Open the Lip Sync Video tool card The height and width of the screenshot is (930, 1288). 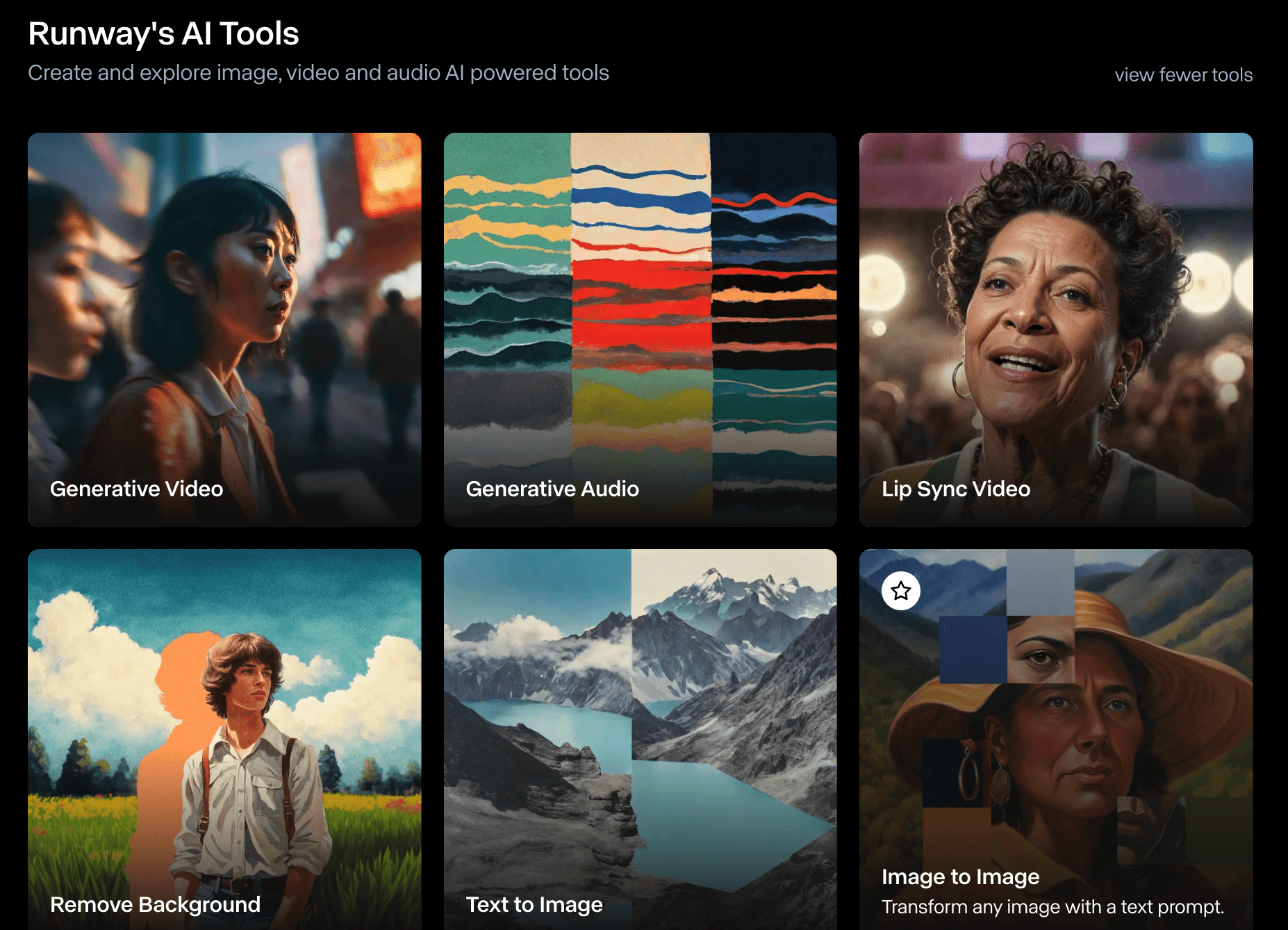tap(1056, 329)
